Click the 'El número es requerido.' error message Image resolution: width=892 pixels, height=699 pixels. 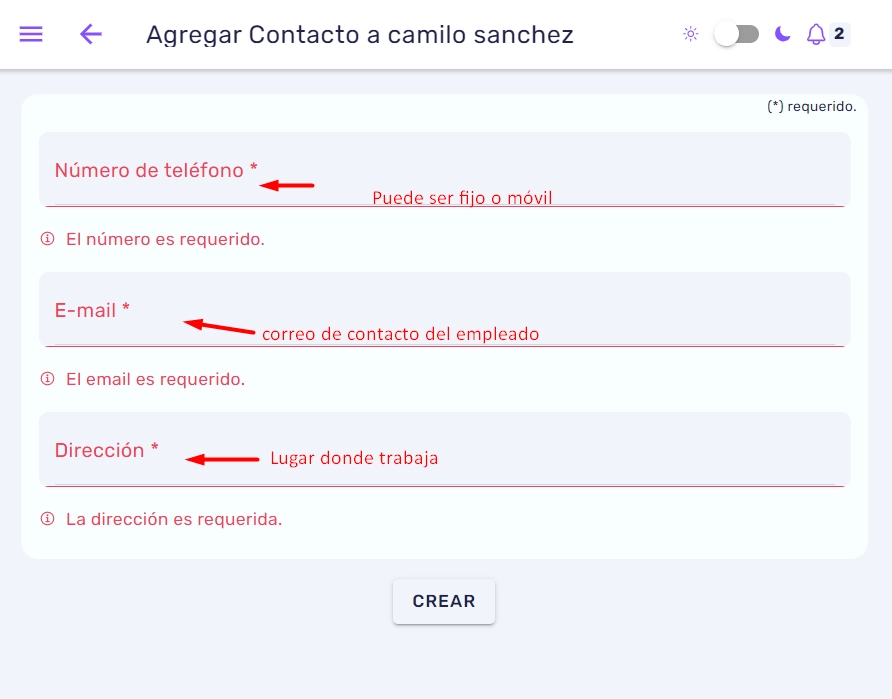pyautogui.click(x=166, y=239)
